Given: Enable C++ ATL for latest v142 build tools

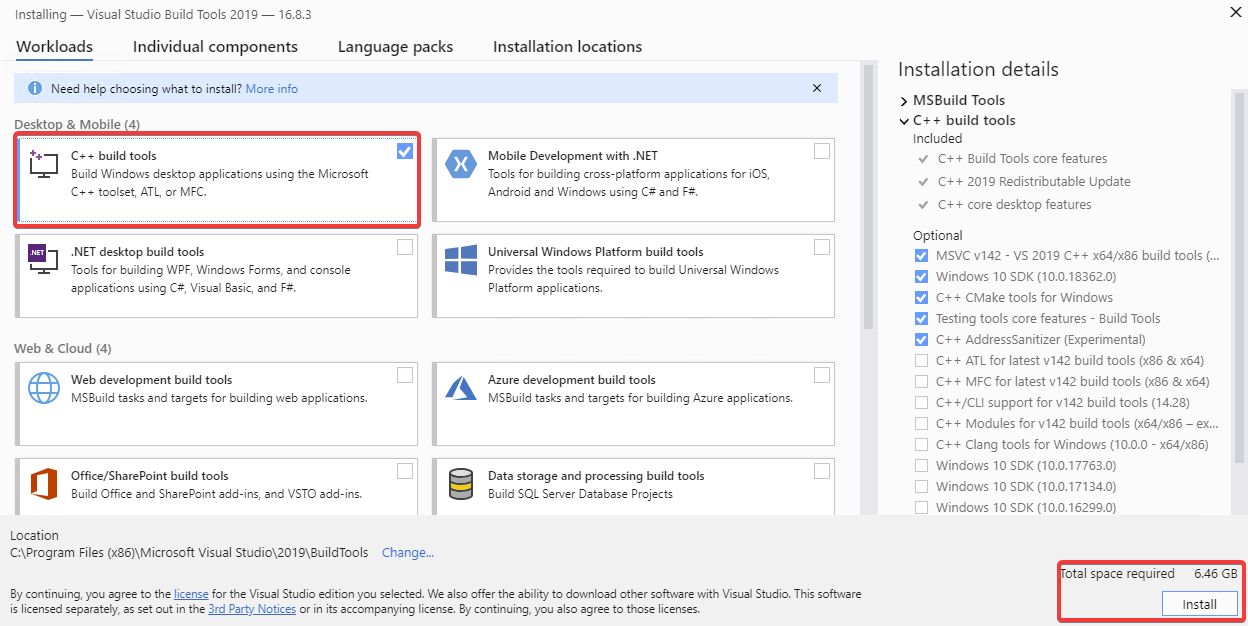Looking at the screenshot, I should point(921,360).
